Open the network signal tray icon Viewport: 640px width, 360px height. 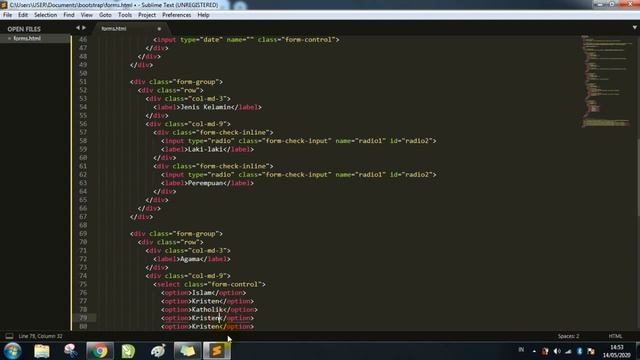point(568,351)
